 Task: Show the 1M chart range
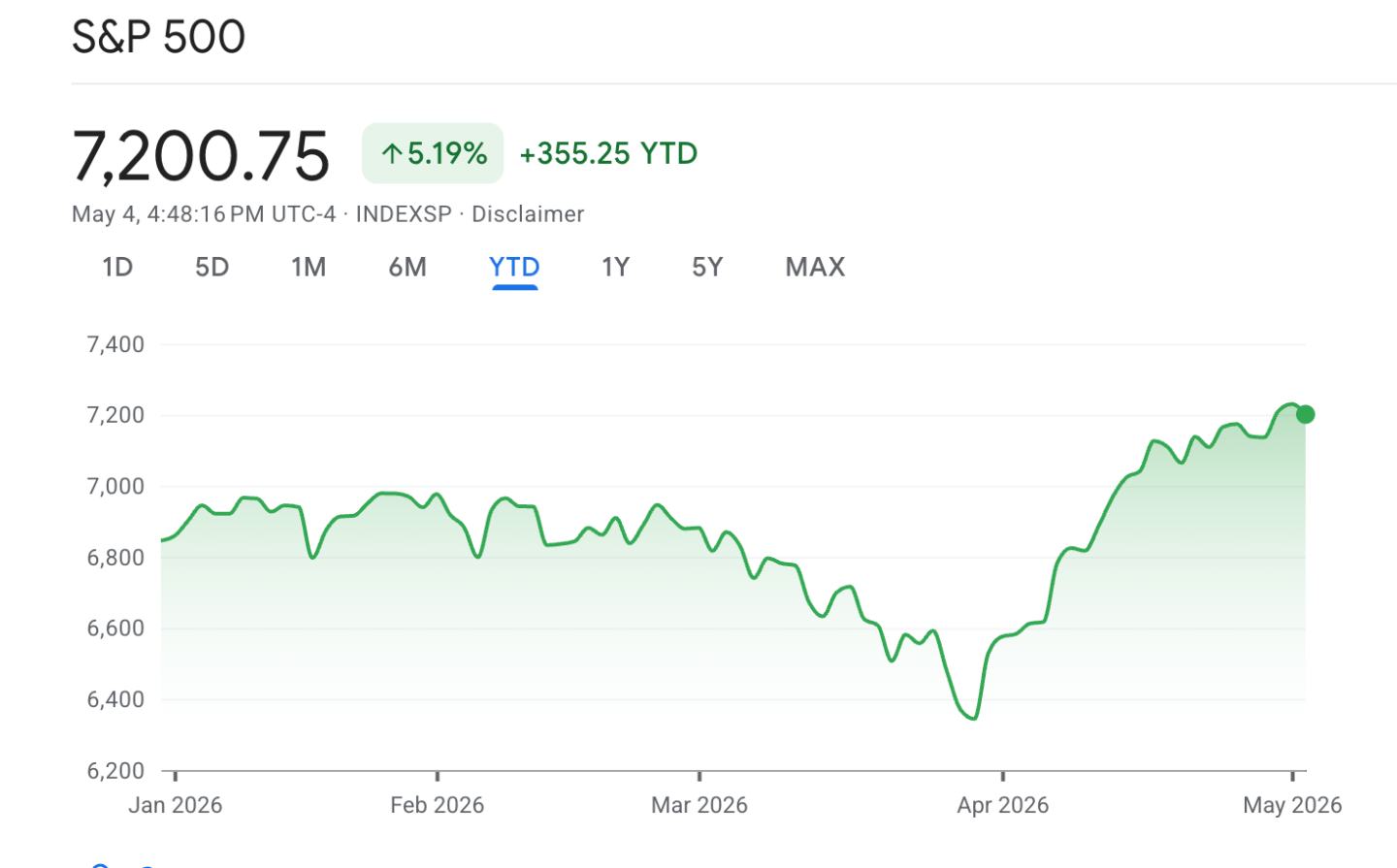309,267
